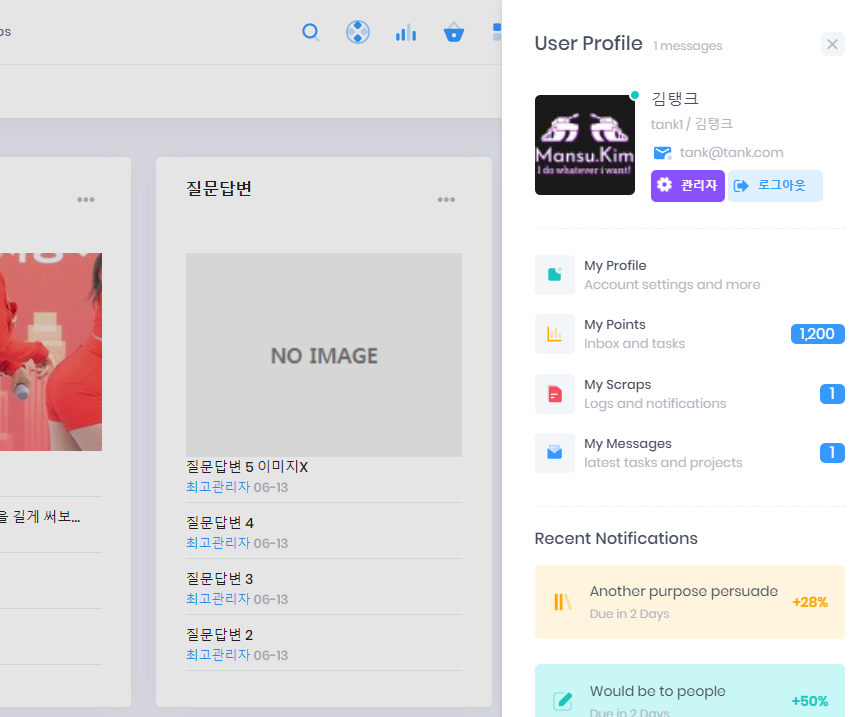Click the 로그아웃 logout button
The height and width of the screenshot is (717, 868).
coord(774,186)
